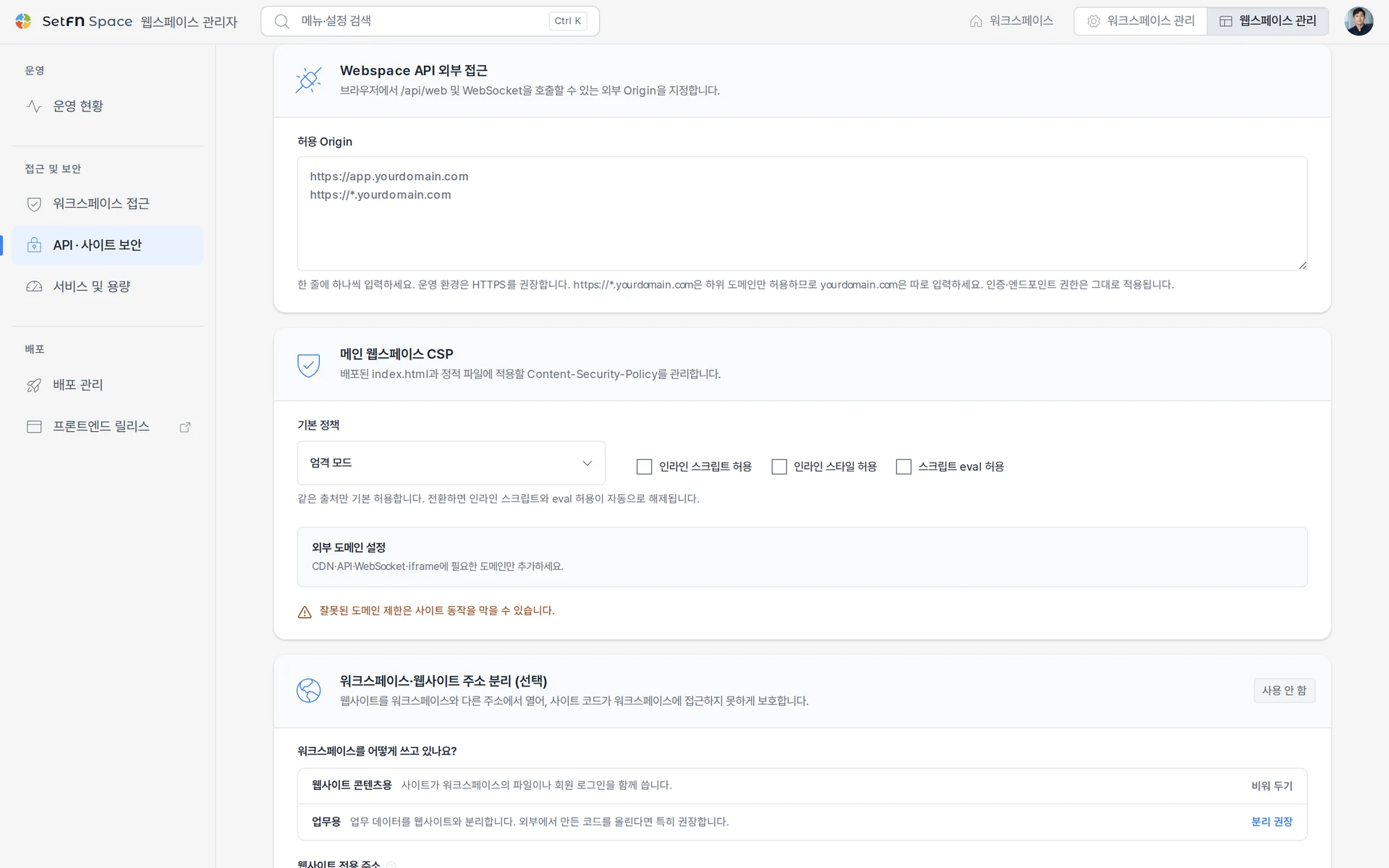
Task: Enable 인라인 스타일 허용 checkbox
Action: click(779, 467)
